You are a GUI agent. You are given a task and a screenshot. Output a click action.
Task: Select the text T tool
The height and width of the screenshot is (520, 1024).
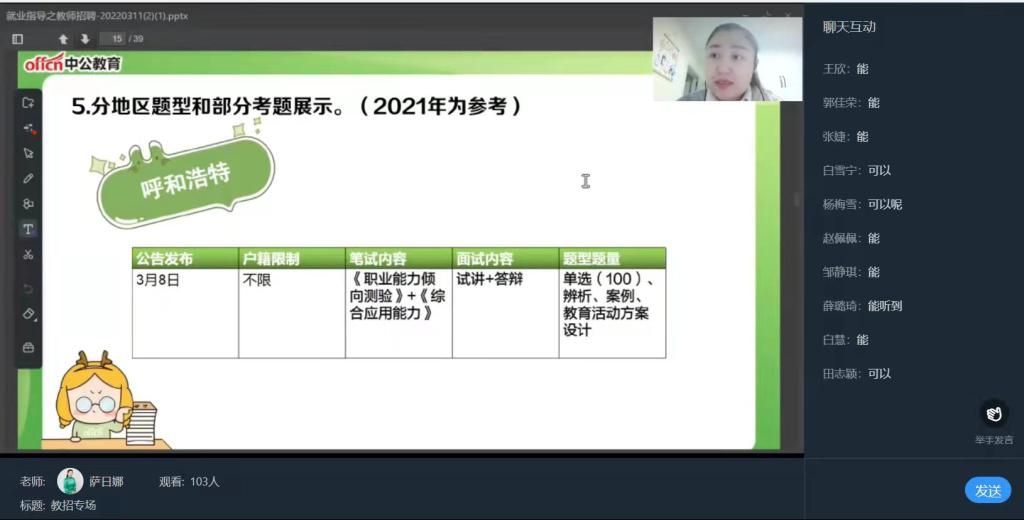pyautogui.click(x=28, y=229)
